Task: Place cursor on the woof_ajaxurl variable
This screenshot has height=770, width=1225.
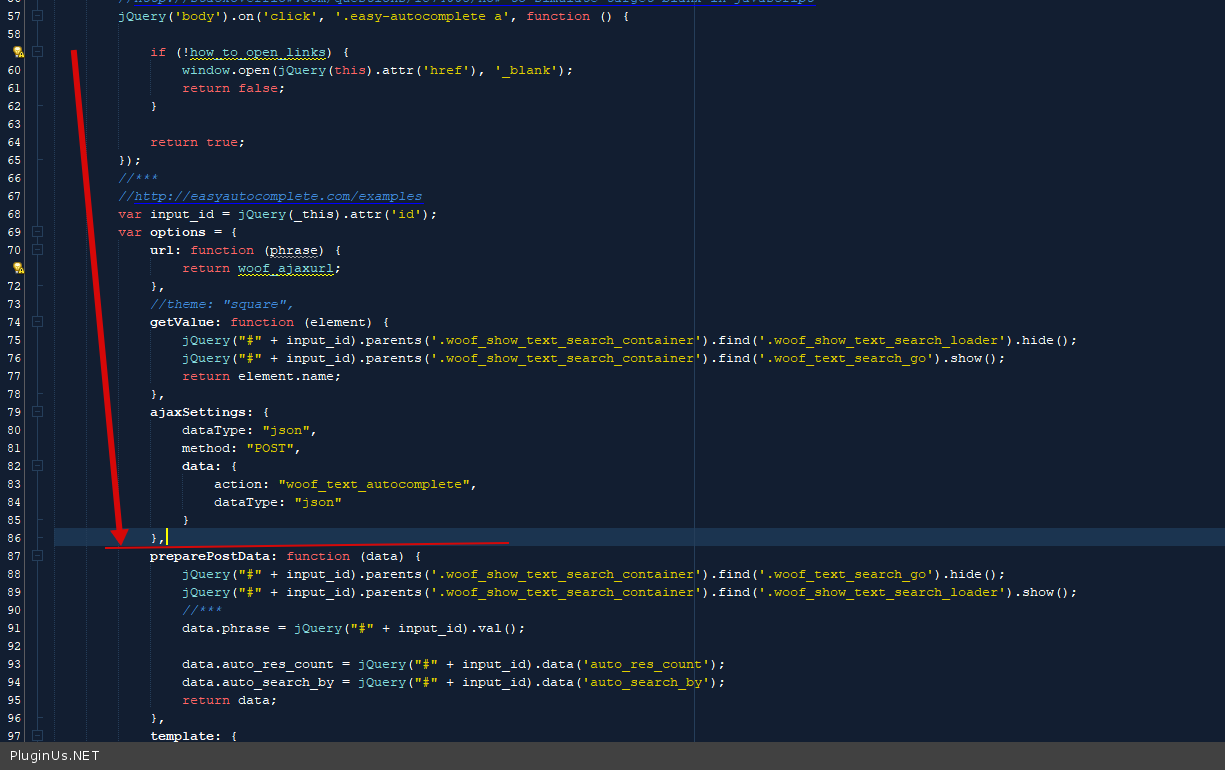Action: (x=288, y=268)
